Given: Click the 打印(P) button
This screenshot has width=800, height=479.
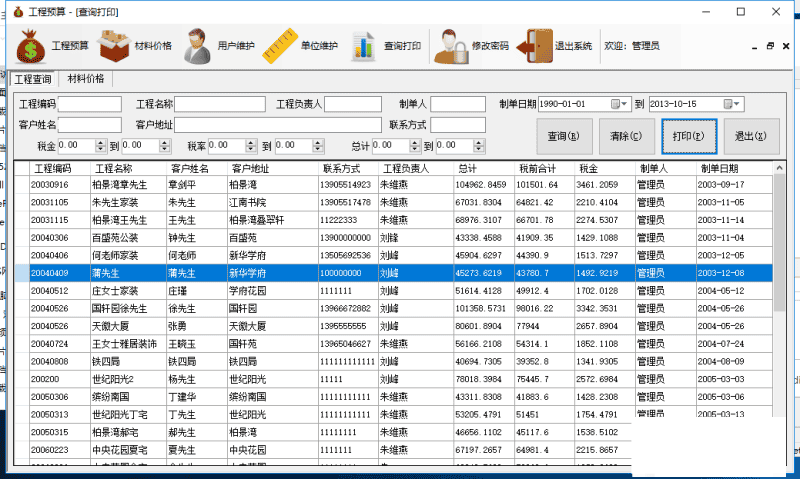Looking at the screenshot, I should [689, 136].
